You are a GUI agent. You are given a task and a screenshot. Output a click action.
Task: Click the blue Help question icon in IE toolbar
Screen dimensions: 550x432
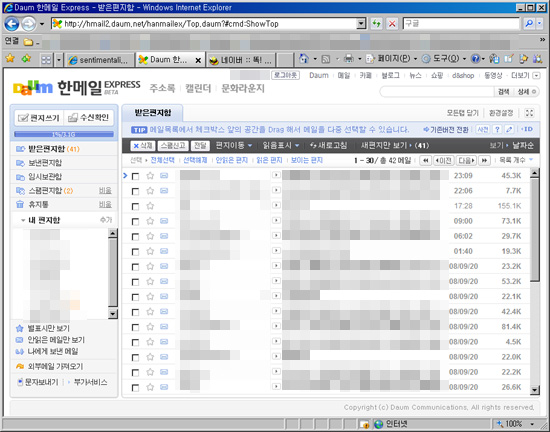(x=475, y=59)
